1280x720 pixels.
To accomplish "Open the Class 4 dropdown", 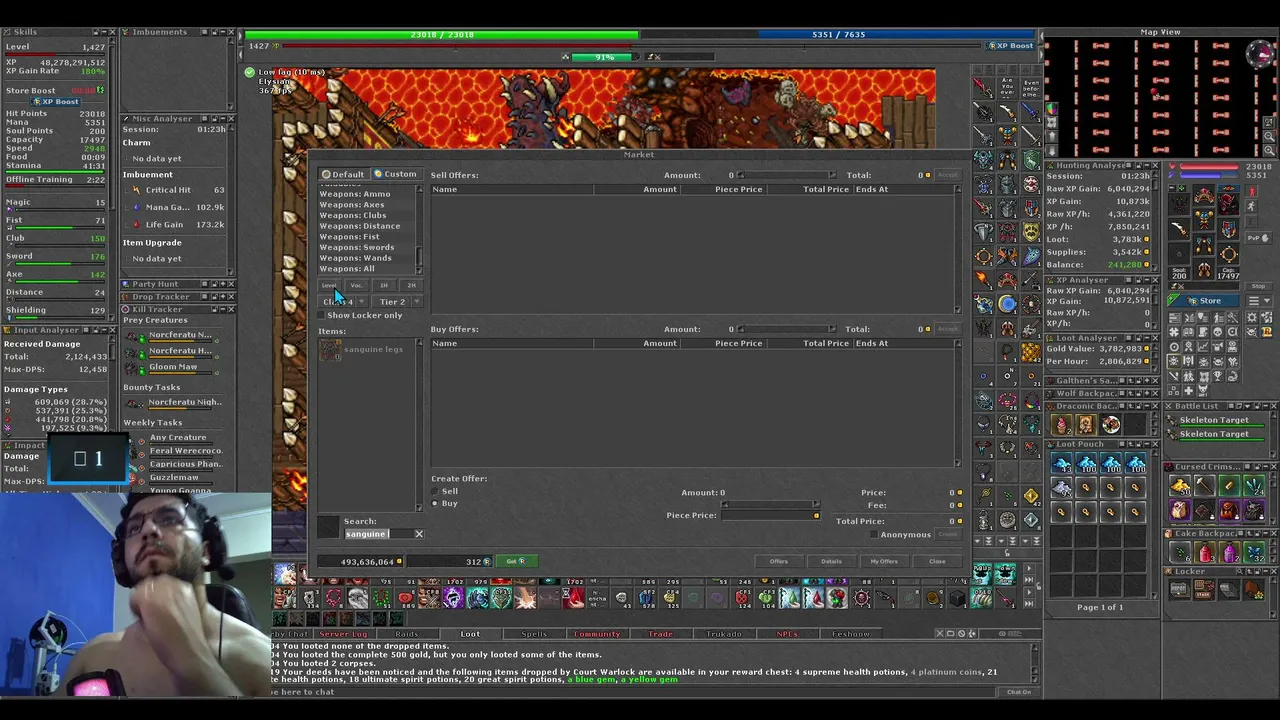I will [x=343, y=302].
